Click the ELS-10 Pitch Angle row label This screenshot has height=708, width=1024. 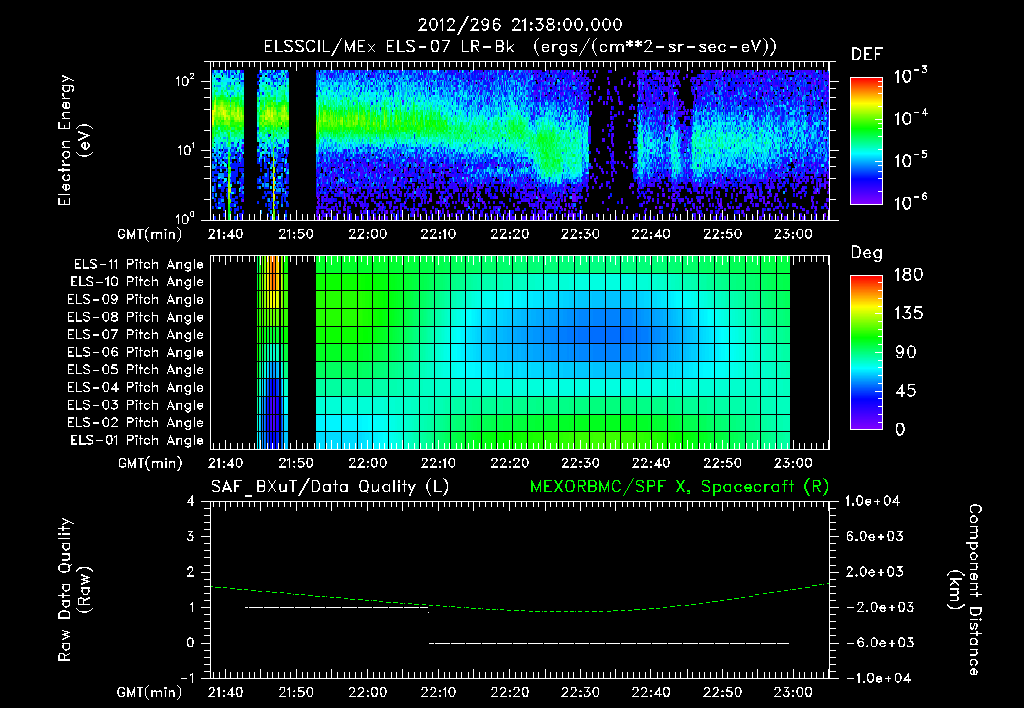tap(137, 282)
